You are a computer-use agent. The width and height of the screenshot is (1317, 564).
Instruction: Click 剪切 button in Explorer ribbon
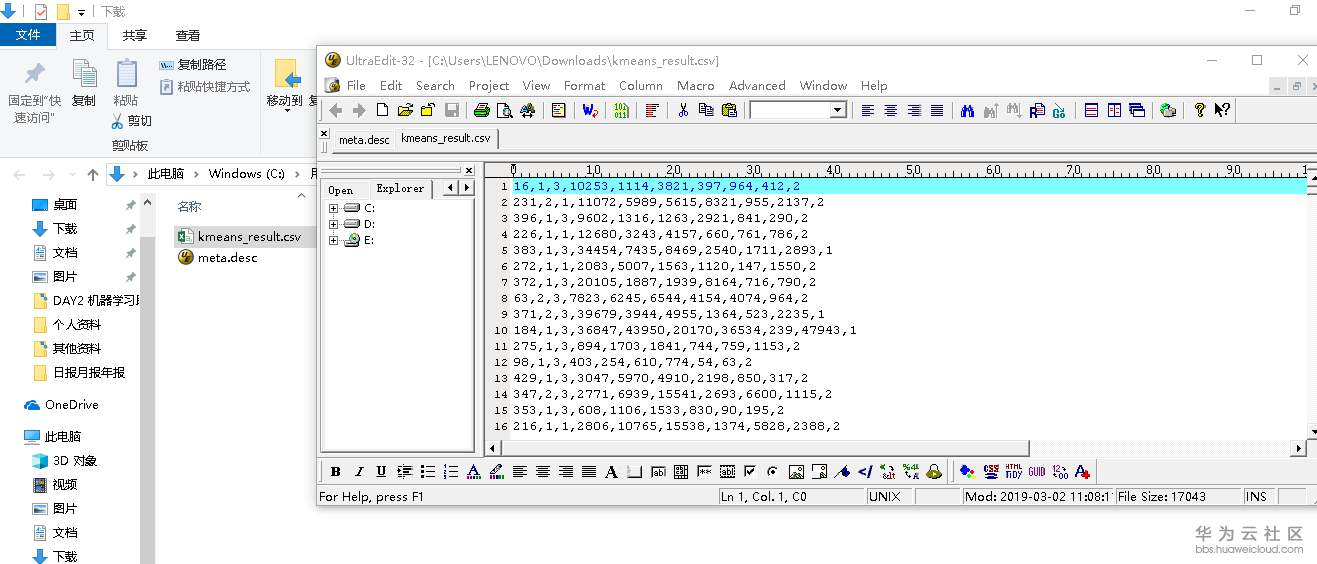click(x=131, y=121)
